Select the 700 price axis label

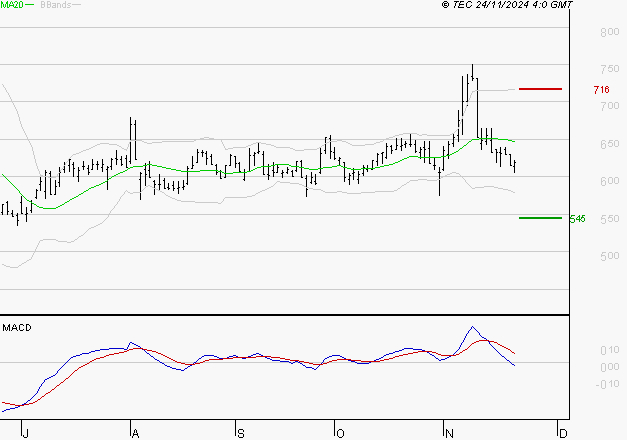[x=610, y=106]
